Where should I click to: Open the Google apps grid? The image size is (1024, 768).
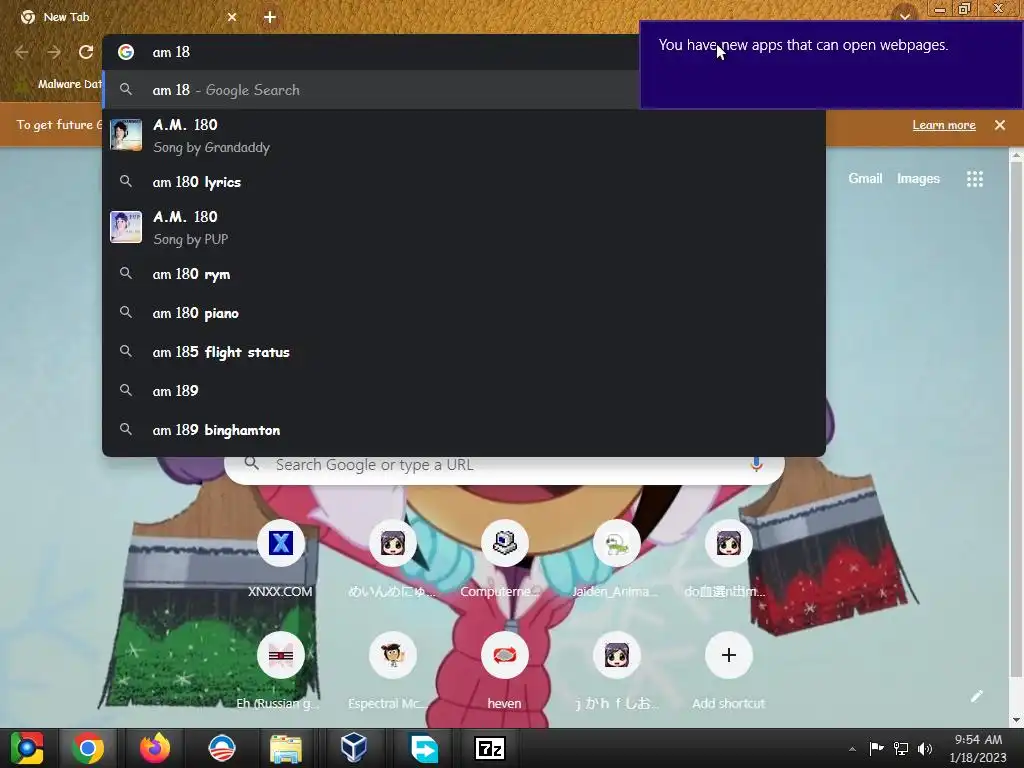(974, 179)
